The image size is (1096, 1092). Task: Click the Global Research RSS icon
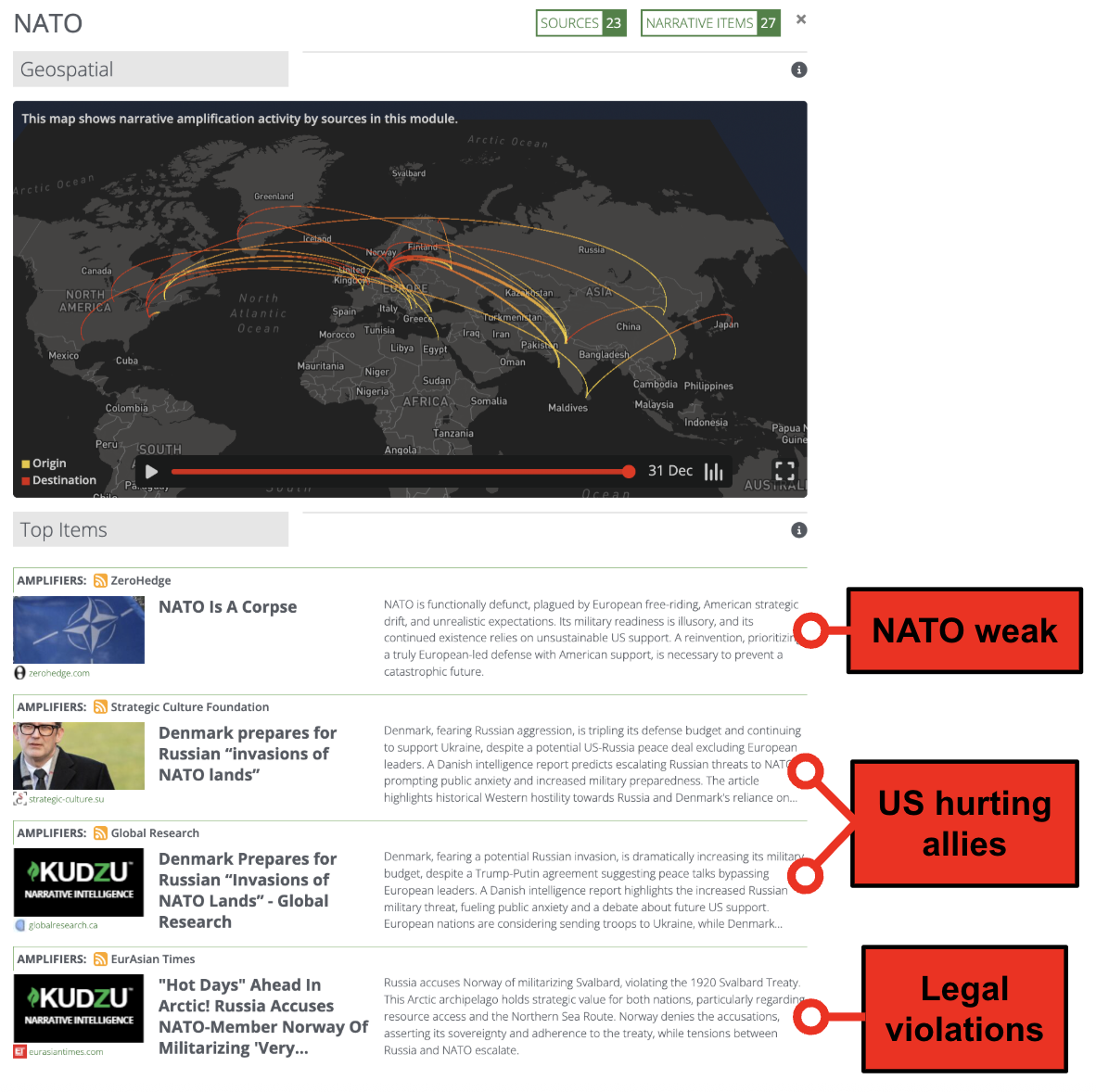[100, 833]
